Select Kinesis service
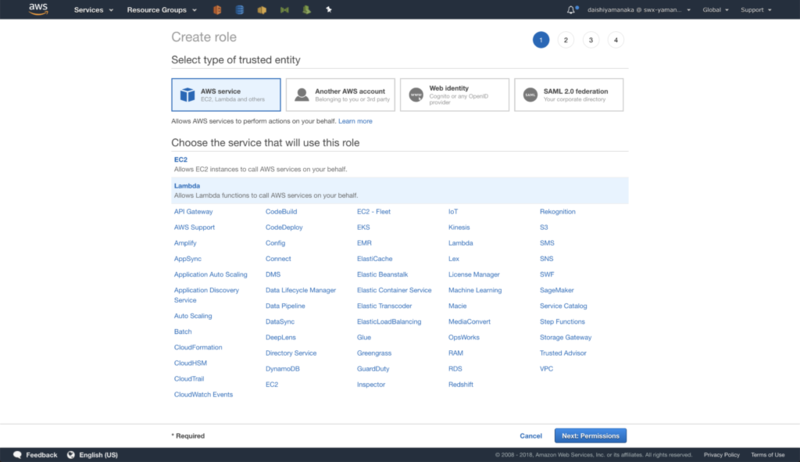This screenshot has width=800, height=462. [x=459, y=227]
